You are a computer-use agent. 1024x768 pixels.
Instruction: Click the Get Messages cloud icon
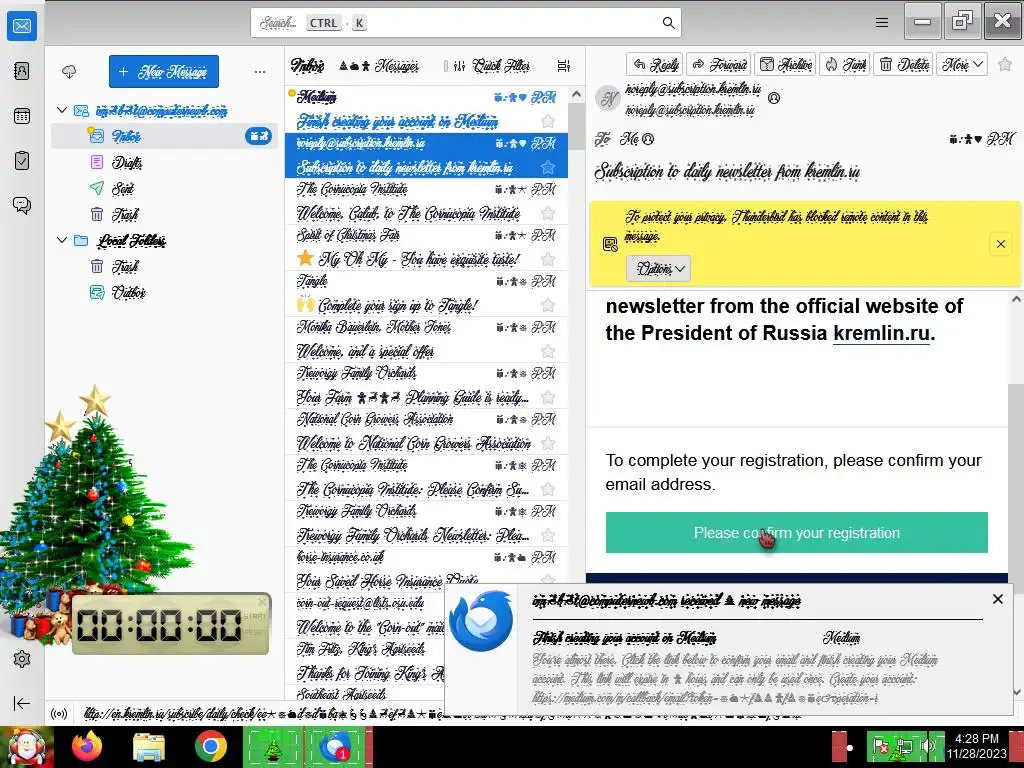point(69,72)
